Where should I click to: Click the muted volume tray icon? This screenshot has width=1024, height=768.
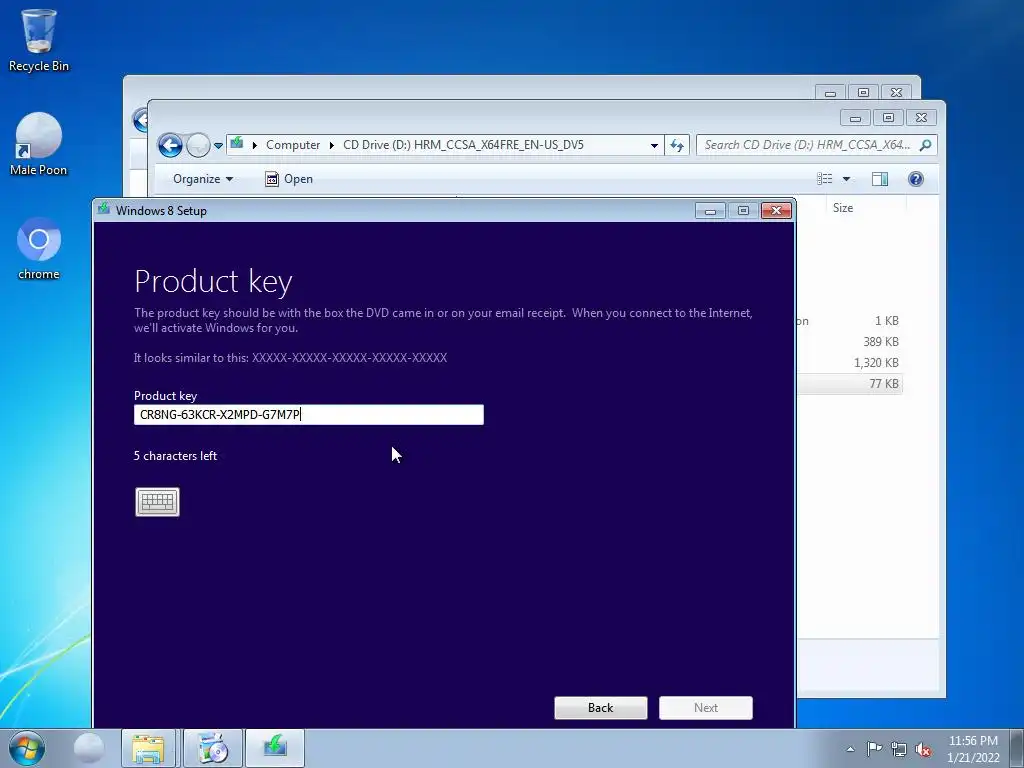tap(923, 749)
